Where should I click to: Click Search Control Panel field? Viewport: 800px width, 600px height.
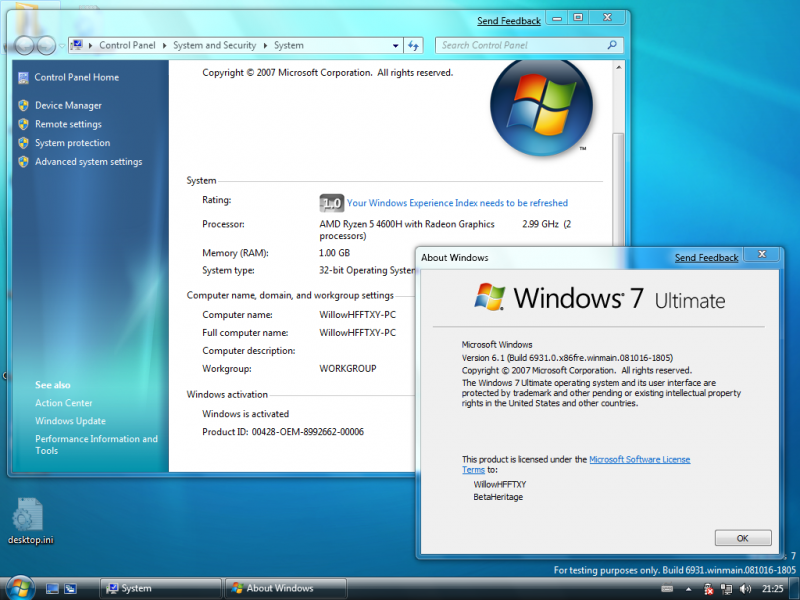[529, 45]
